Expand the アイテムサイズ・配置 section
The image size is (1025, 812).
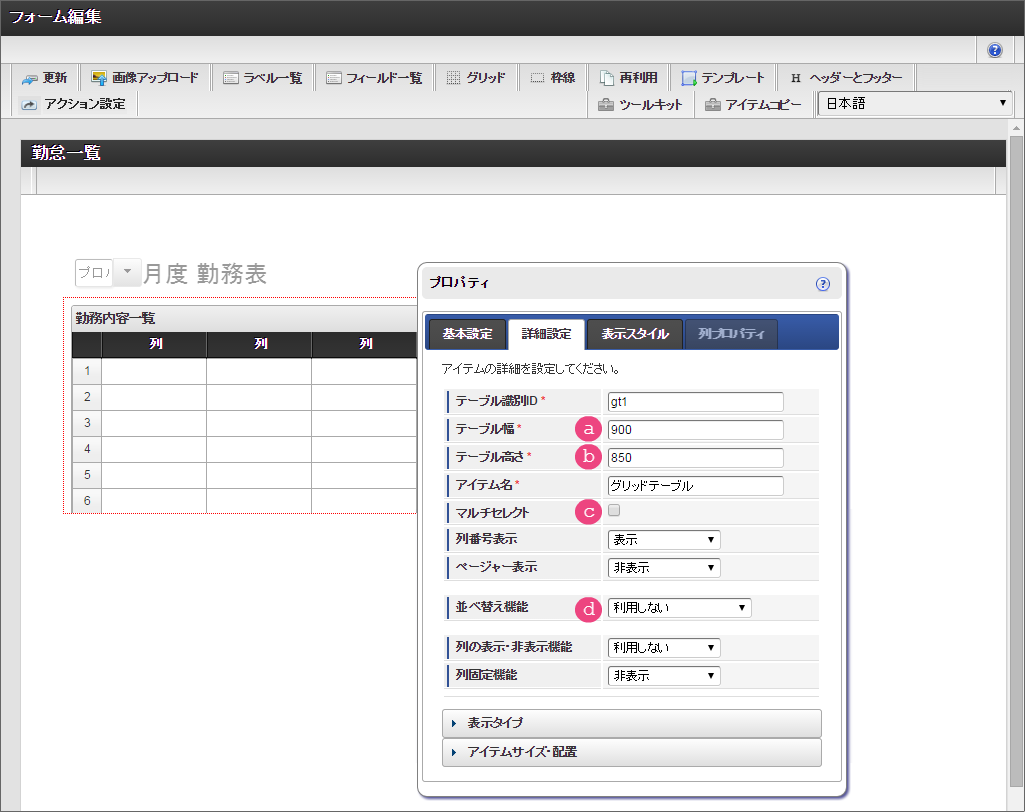click(x=631, y=752)
